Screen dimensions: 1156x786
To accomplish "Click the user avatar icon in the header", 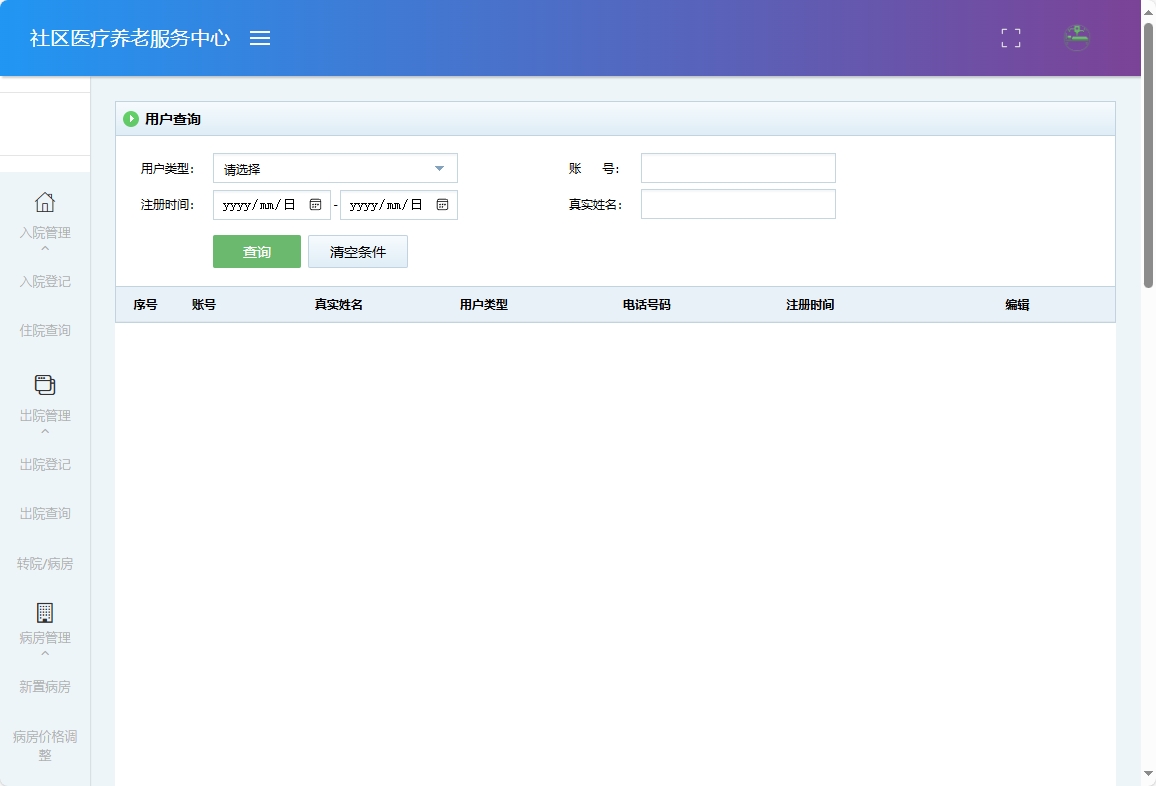I will [x=1076, y=38].
